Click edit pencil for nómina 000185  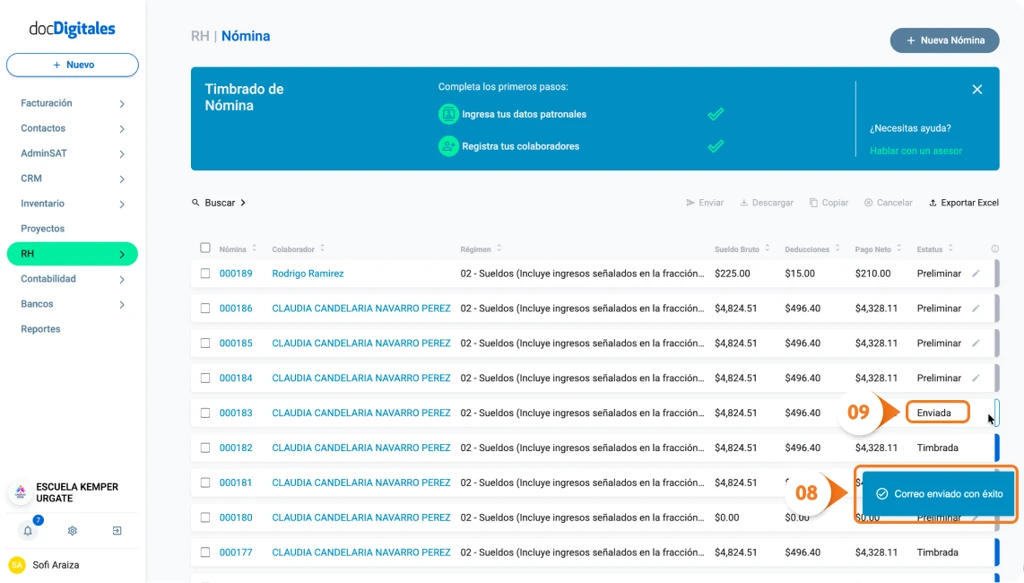(976, 343)
